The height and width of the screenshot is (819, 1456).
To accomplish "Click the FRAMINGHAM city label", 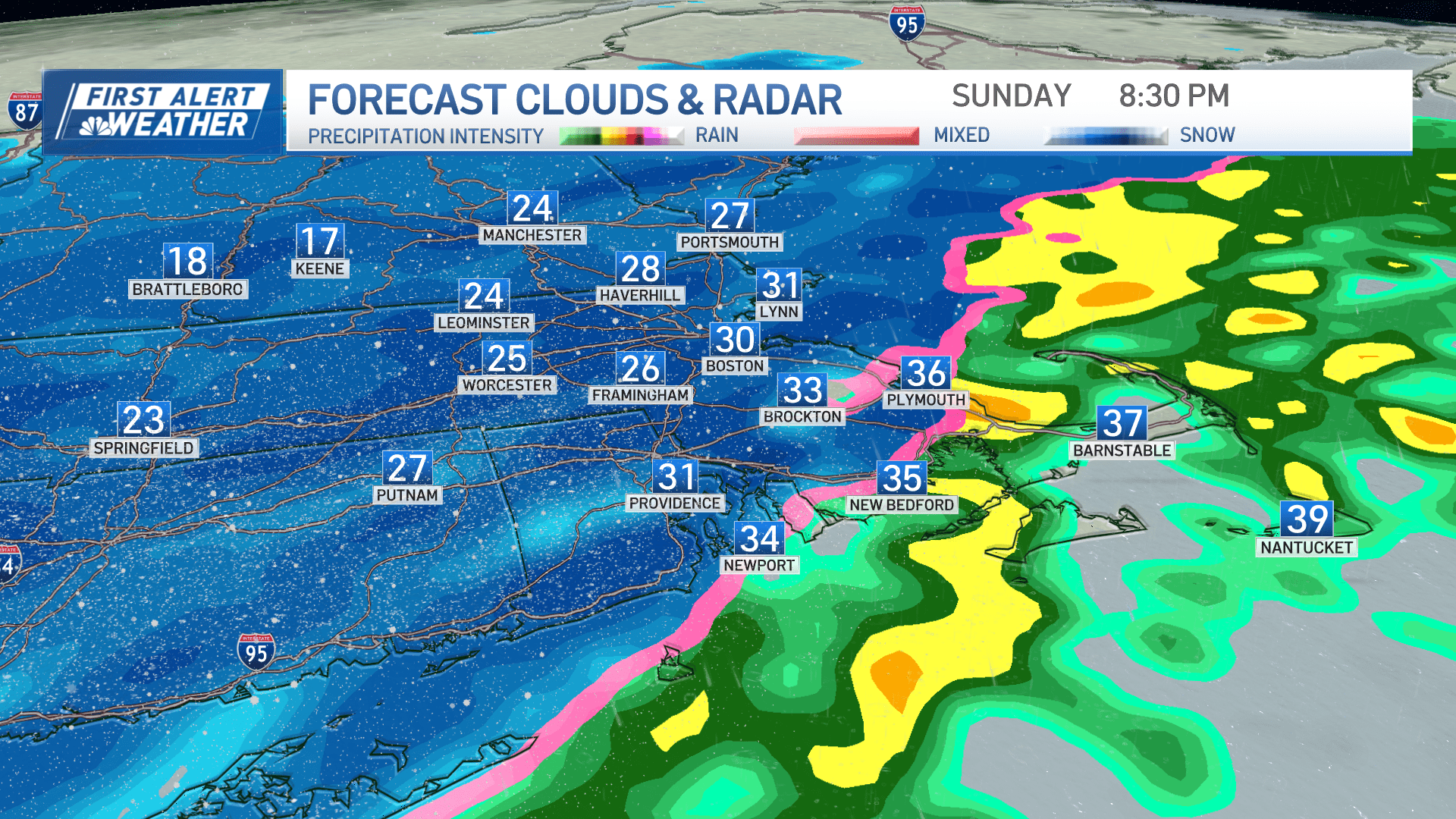I will click(640, 395).
